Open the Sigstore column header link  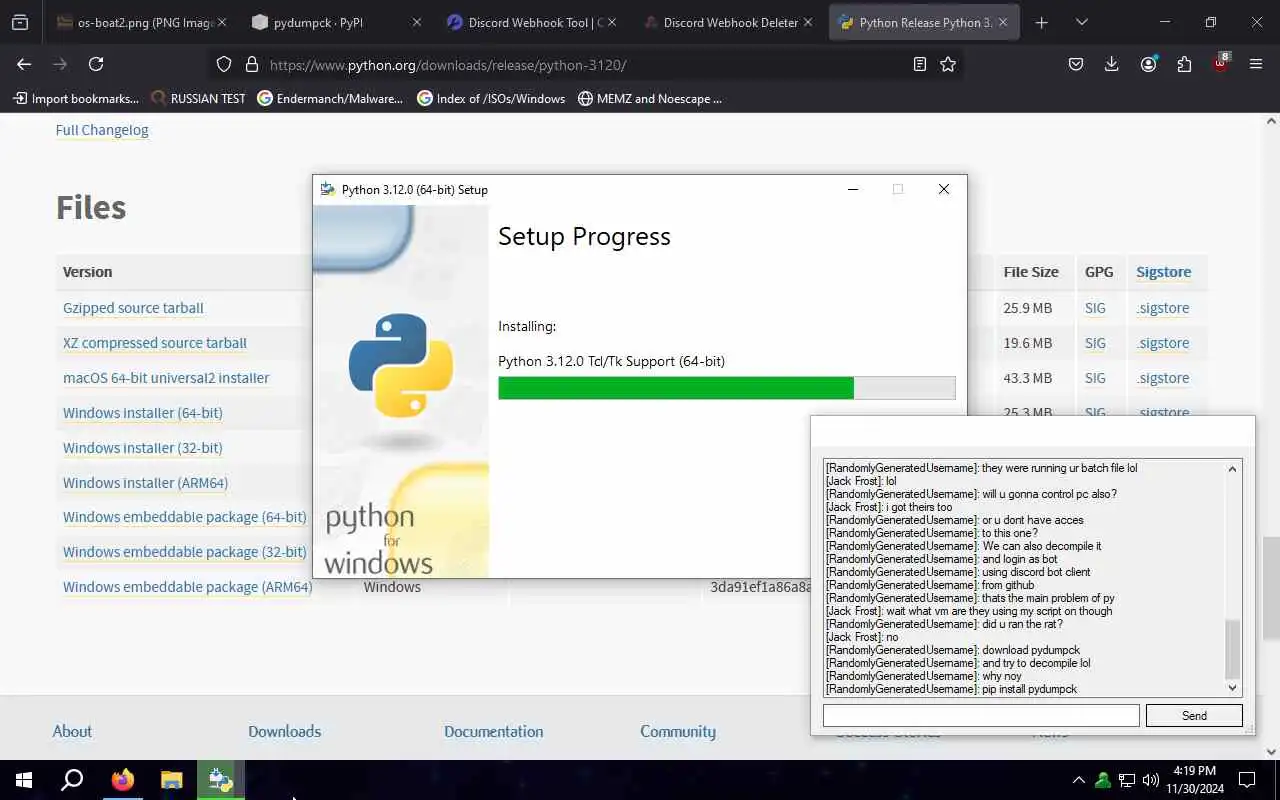[1163, 272]
